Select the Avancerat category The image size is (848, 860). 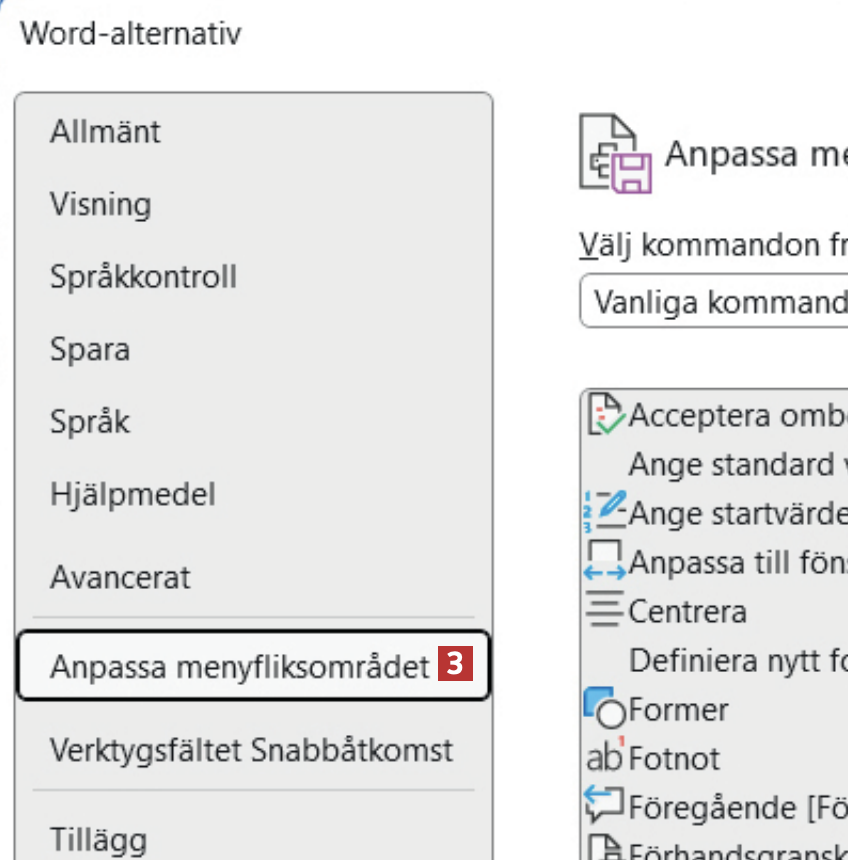[x=120, y=577]
